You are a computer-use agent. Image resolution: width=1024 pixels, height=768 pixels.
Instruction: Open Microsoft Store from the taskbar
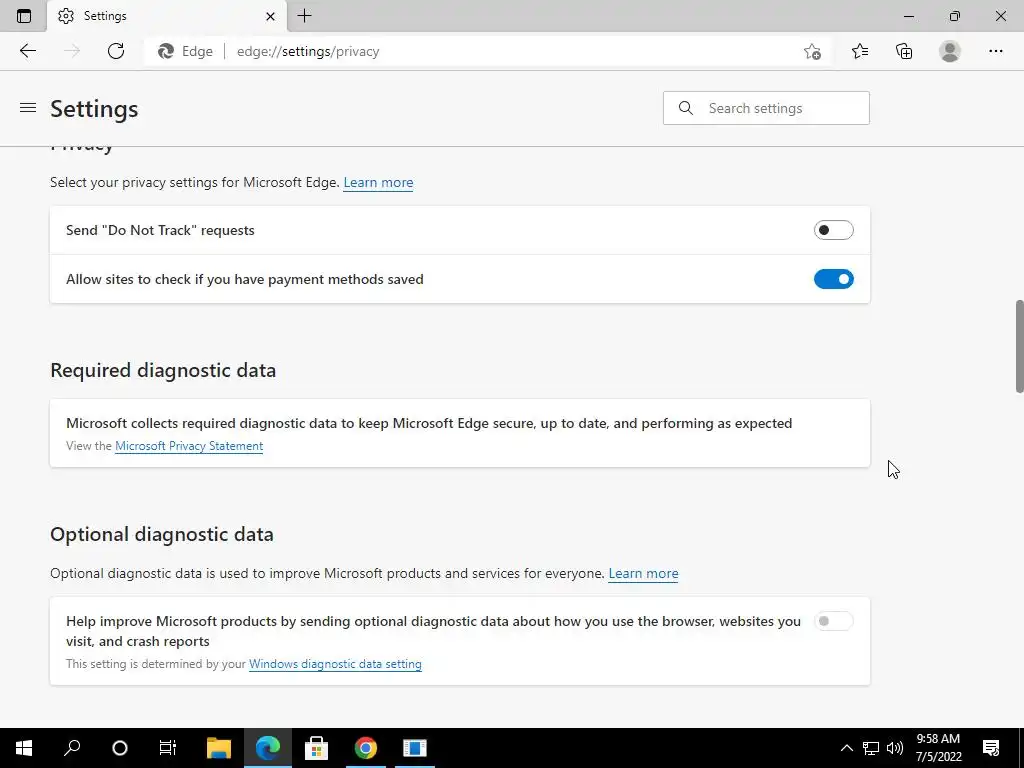coord(317,748)
